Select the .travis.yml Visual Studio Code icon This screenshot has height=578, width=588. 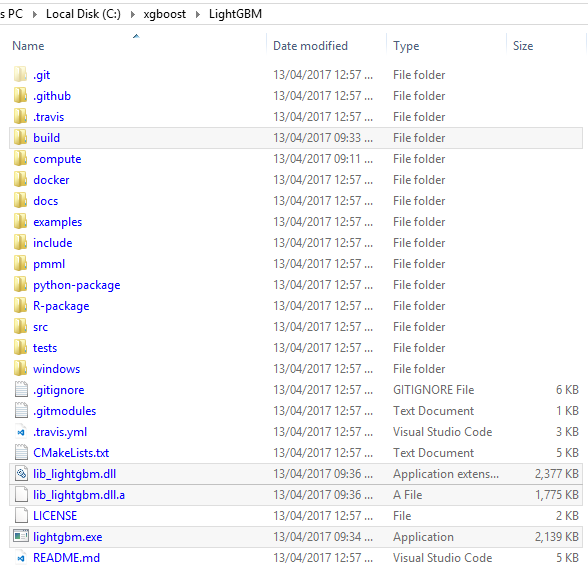(x=21, y=432)
